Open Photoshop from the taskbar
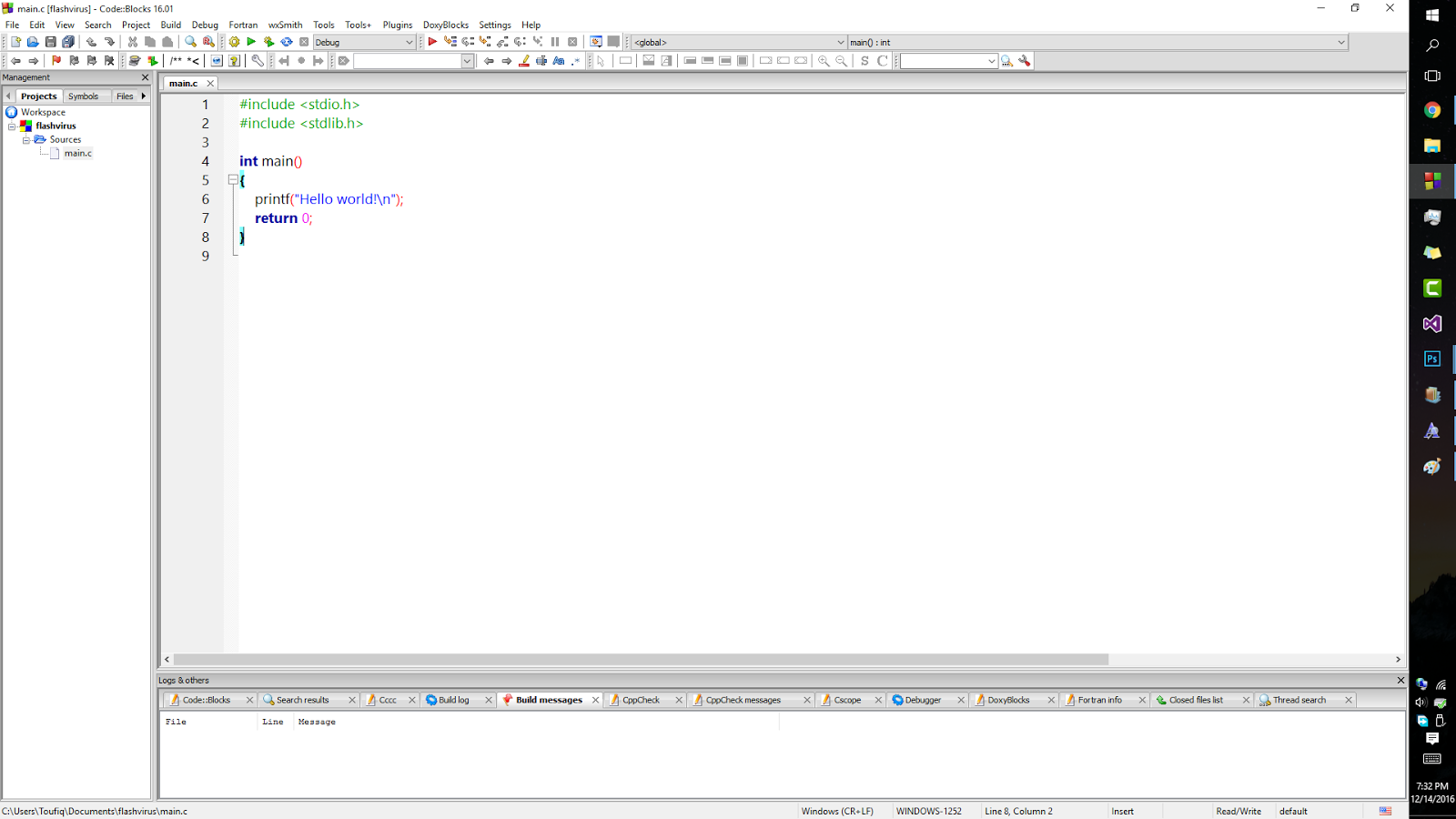Screen dimensions: 1456x819 point(1432,359)
